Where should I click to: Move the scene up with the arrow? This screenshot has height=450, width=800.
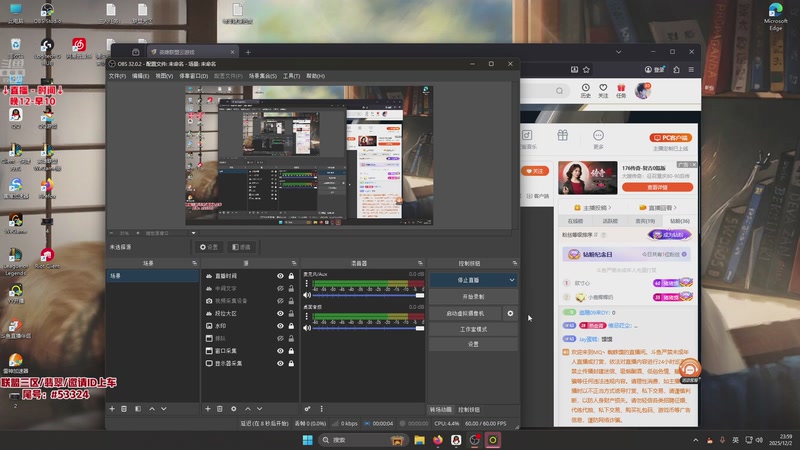point(152,409)
